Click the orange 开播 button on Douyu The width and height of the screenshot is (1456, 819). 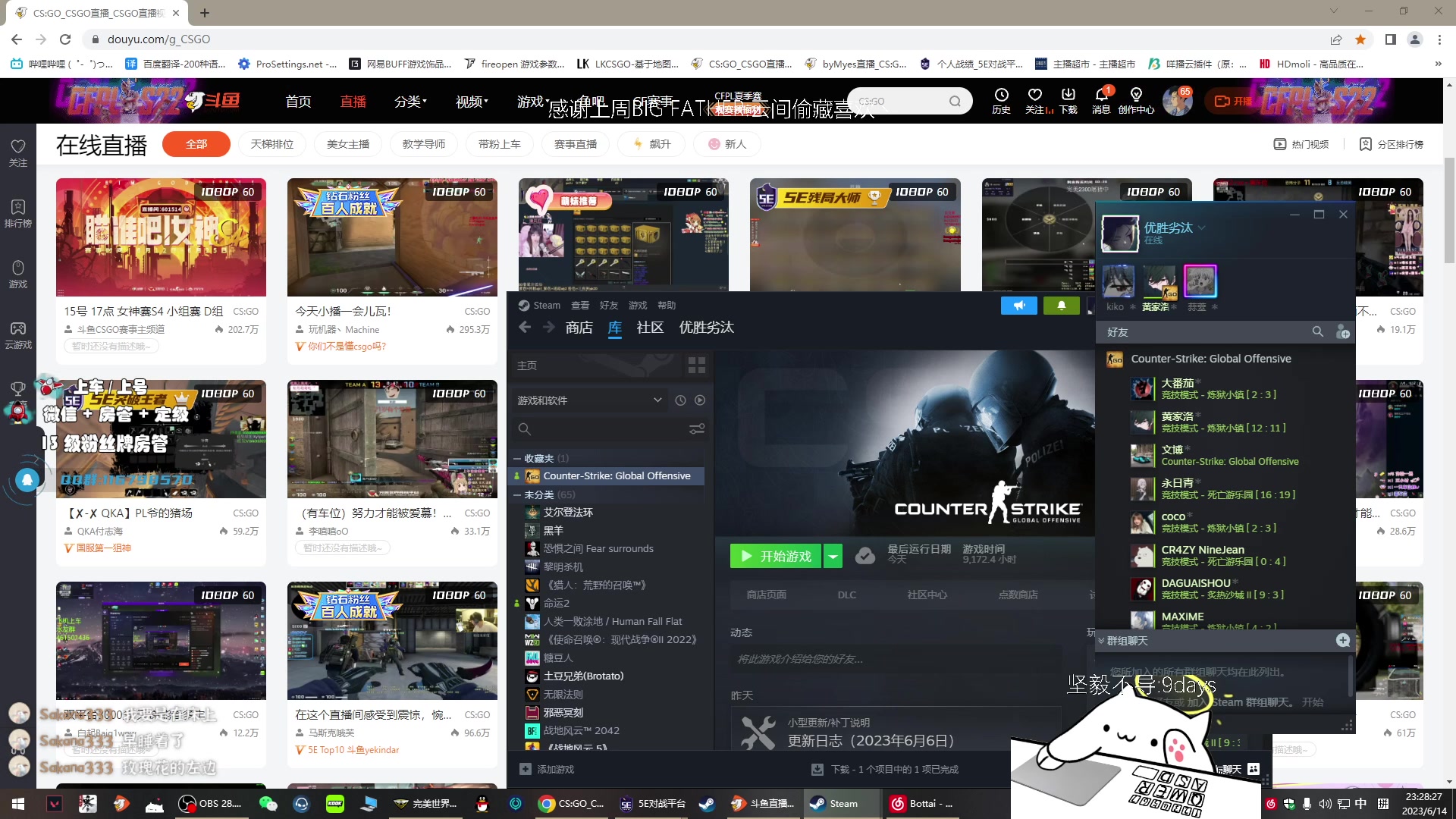click(1233, 101)
